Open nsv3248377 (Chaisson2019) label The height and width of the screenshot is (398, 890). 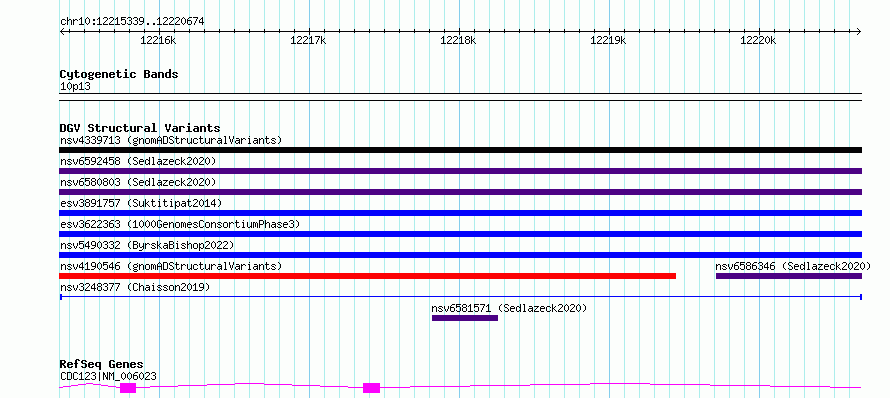pos(135,287)
